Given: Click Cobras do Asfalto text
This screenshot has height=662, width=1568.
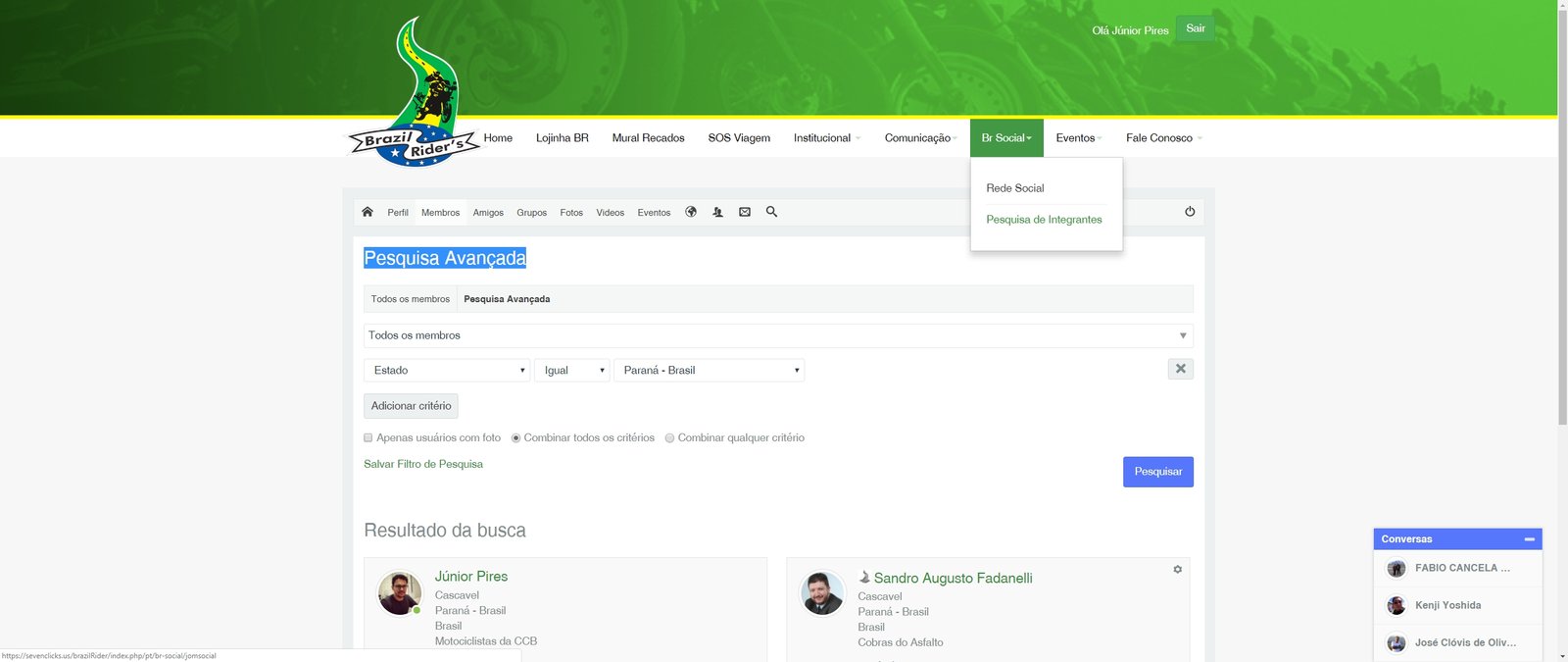Looking at the screenshot, I should pyautogui.click(x=901, y=642).
